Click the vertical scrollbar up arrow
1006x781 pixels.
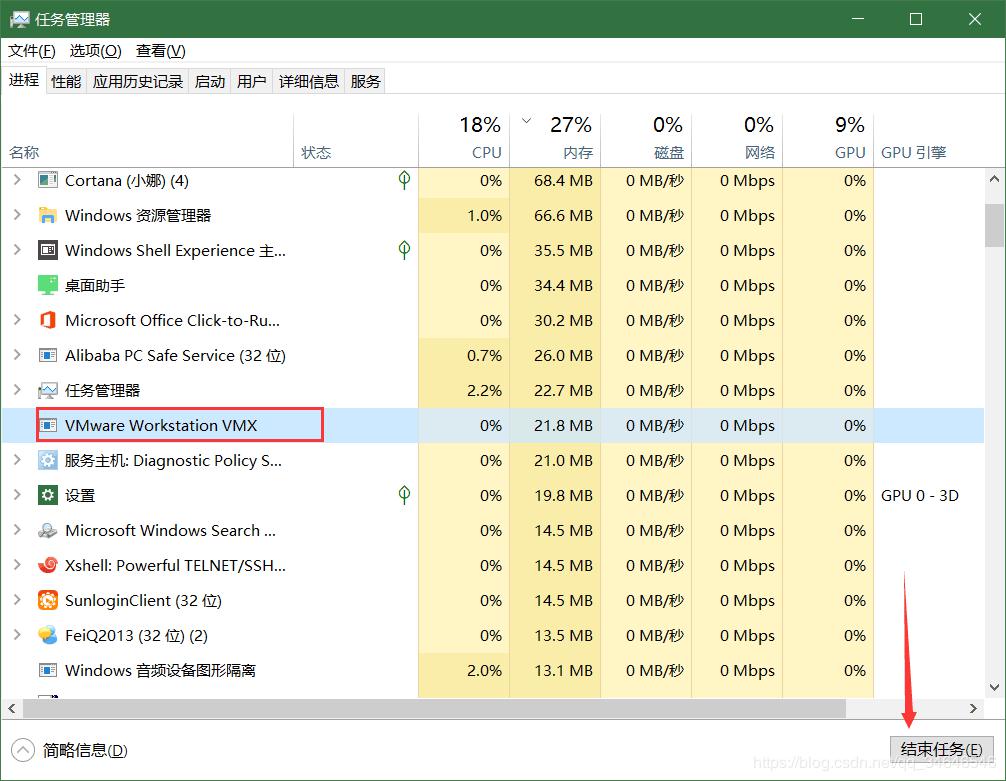pos(994,178)
